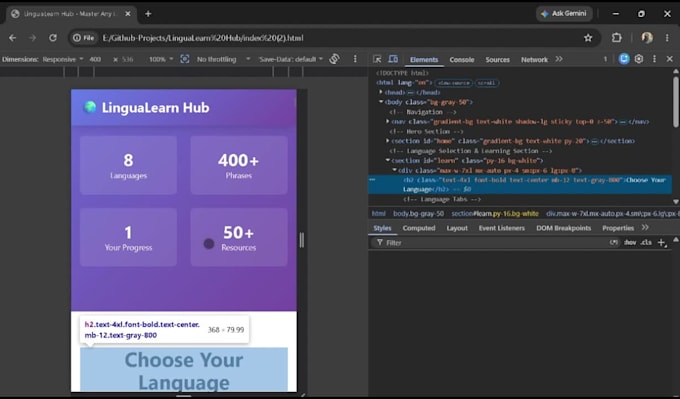Open the Layout tab
The image size is (680, 399).
click(457, 228)
